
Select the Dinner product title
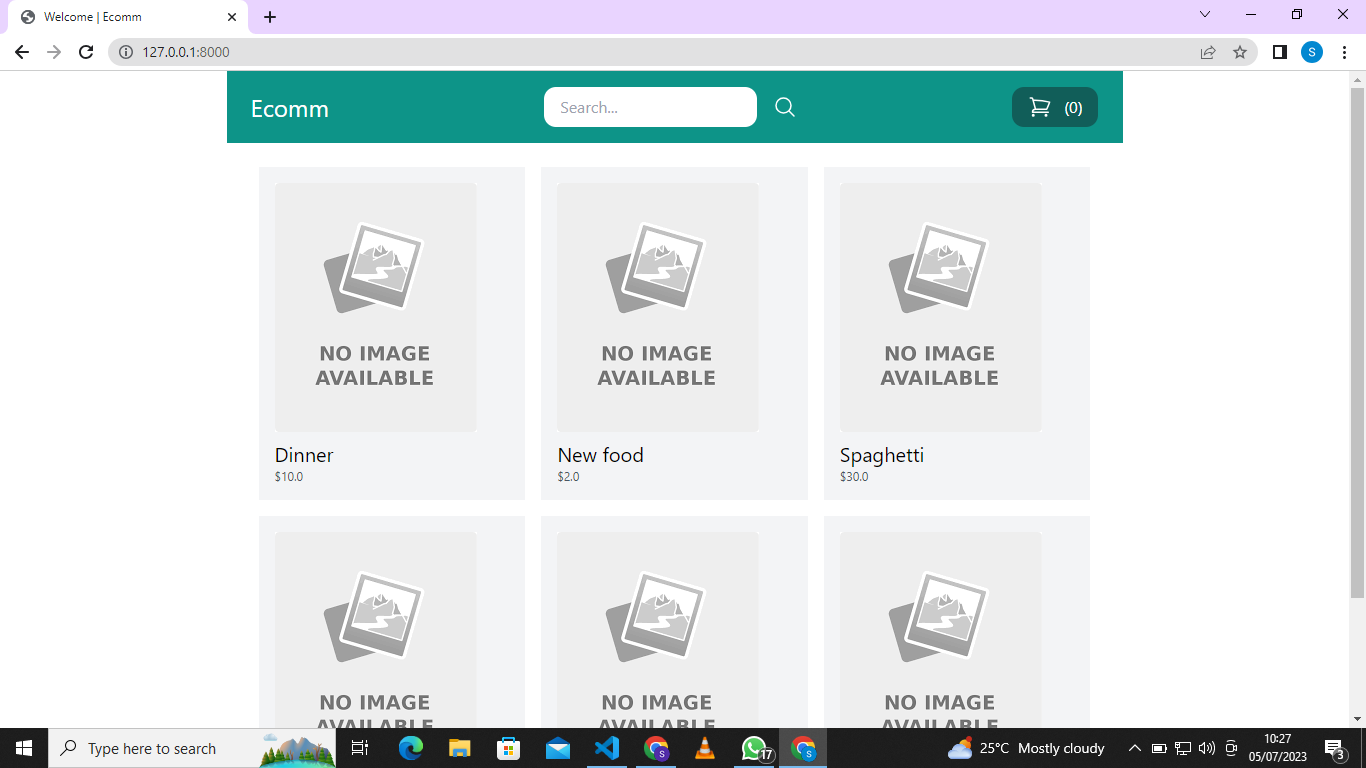pyautogui.click(x=304, y=455)
